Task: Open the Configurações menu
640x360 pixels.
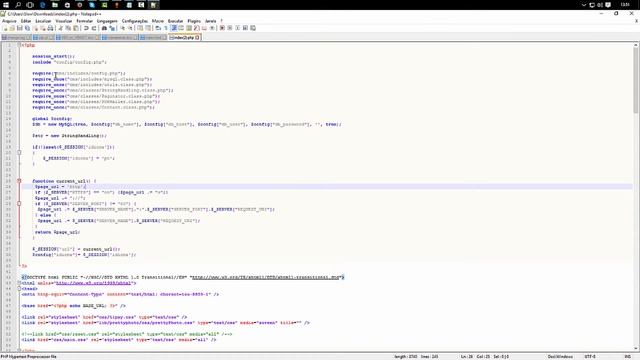Action: point(135,21)
